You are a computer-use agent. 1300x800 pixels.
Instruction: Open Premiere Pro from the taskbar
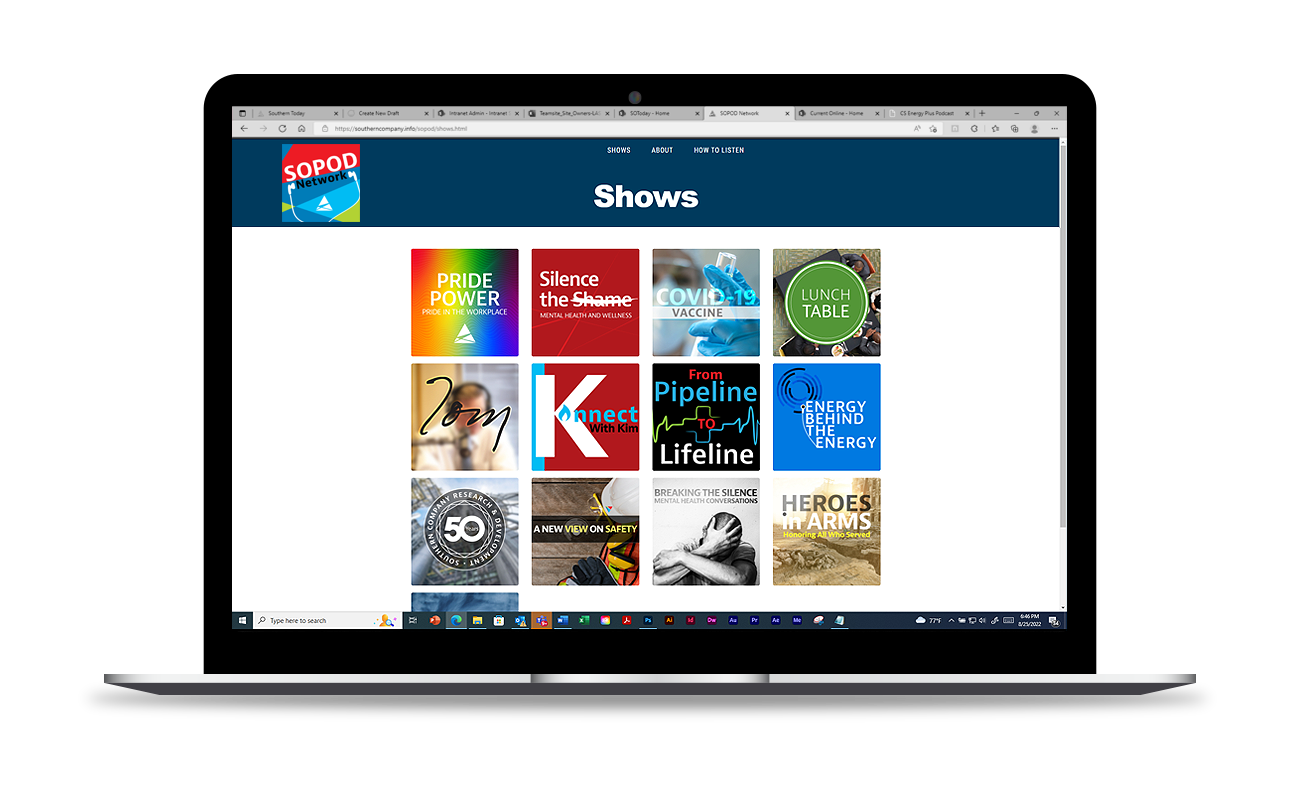(754, 621)
